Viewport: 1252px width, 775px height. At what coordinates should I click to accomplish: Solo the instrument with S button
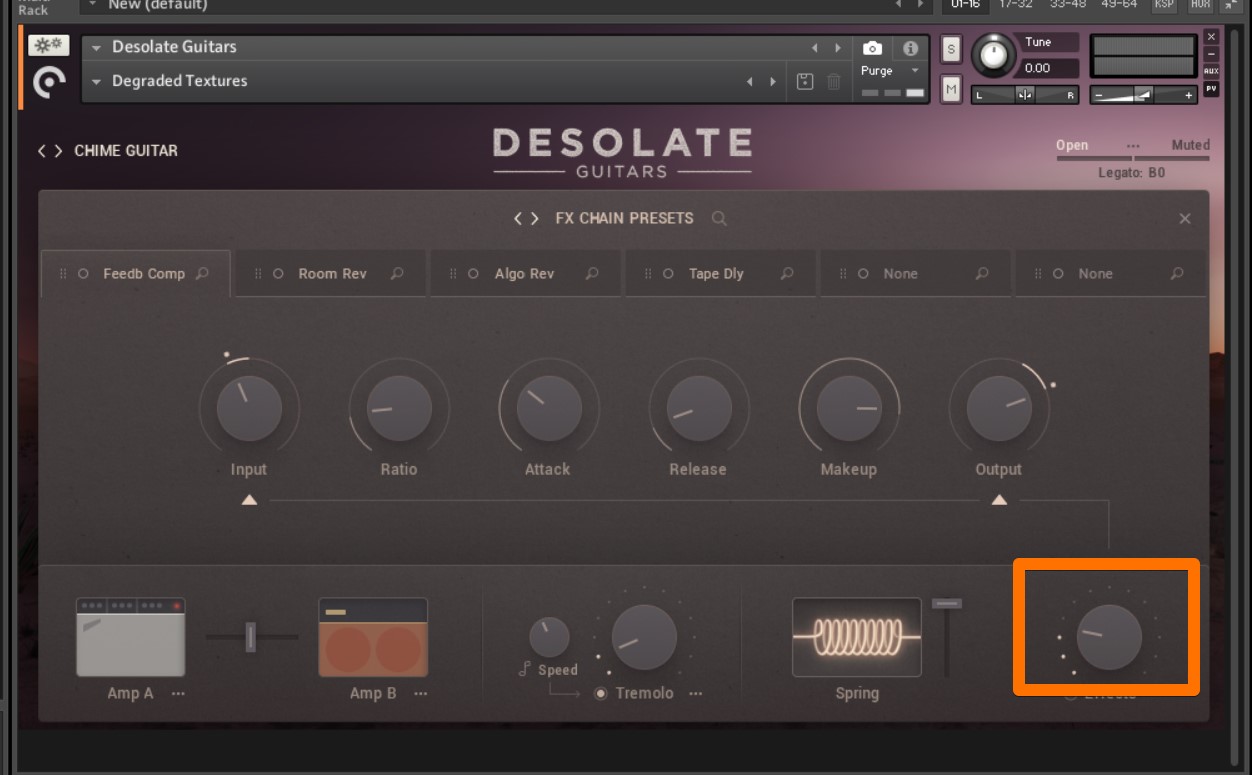[x=950, y=49]
